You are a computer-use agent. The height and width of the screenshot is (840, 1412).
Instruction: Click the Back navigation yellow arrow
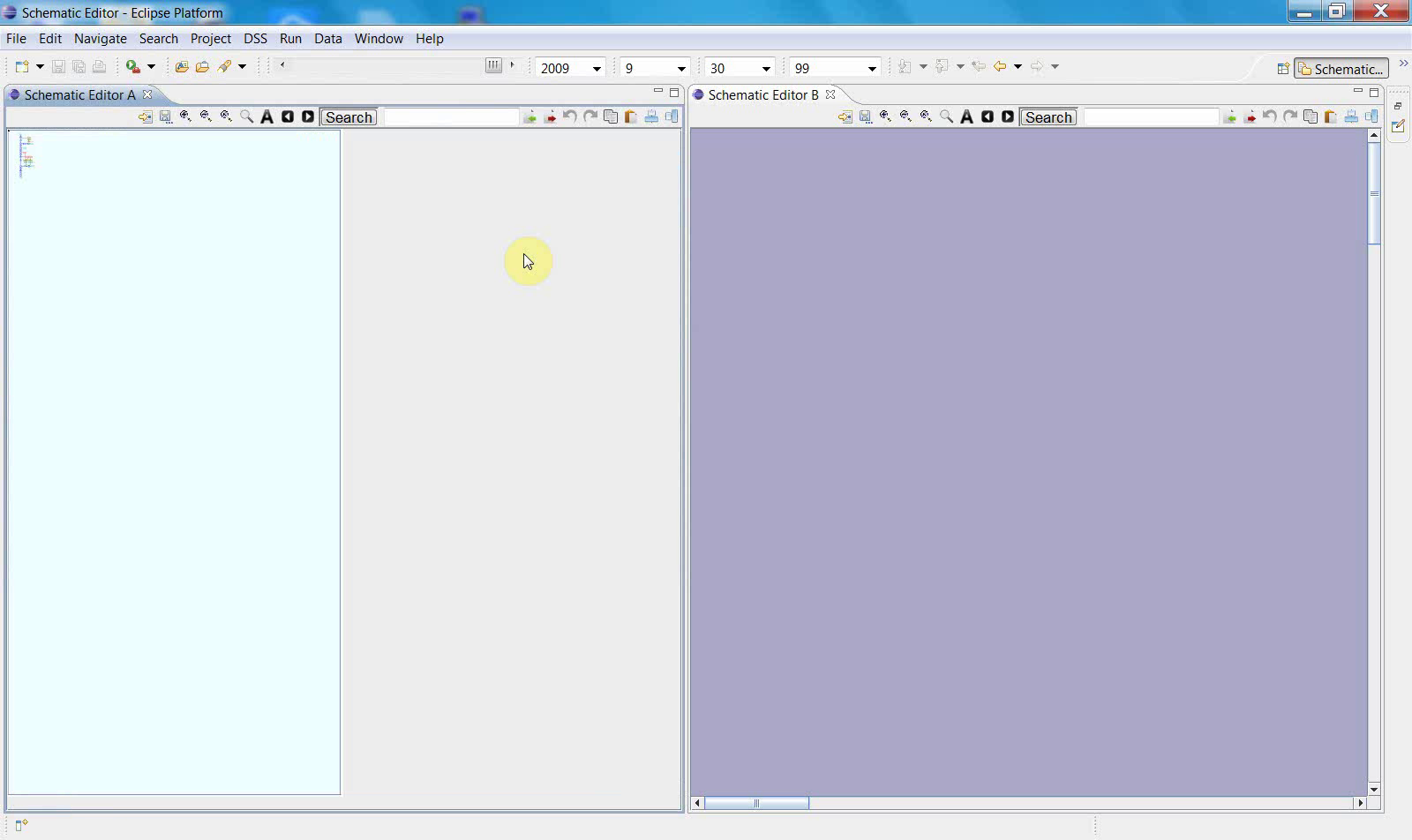coord(1000,67)
